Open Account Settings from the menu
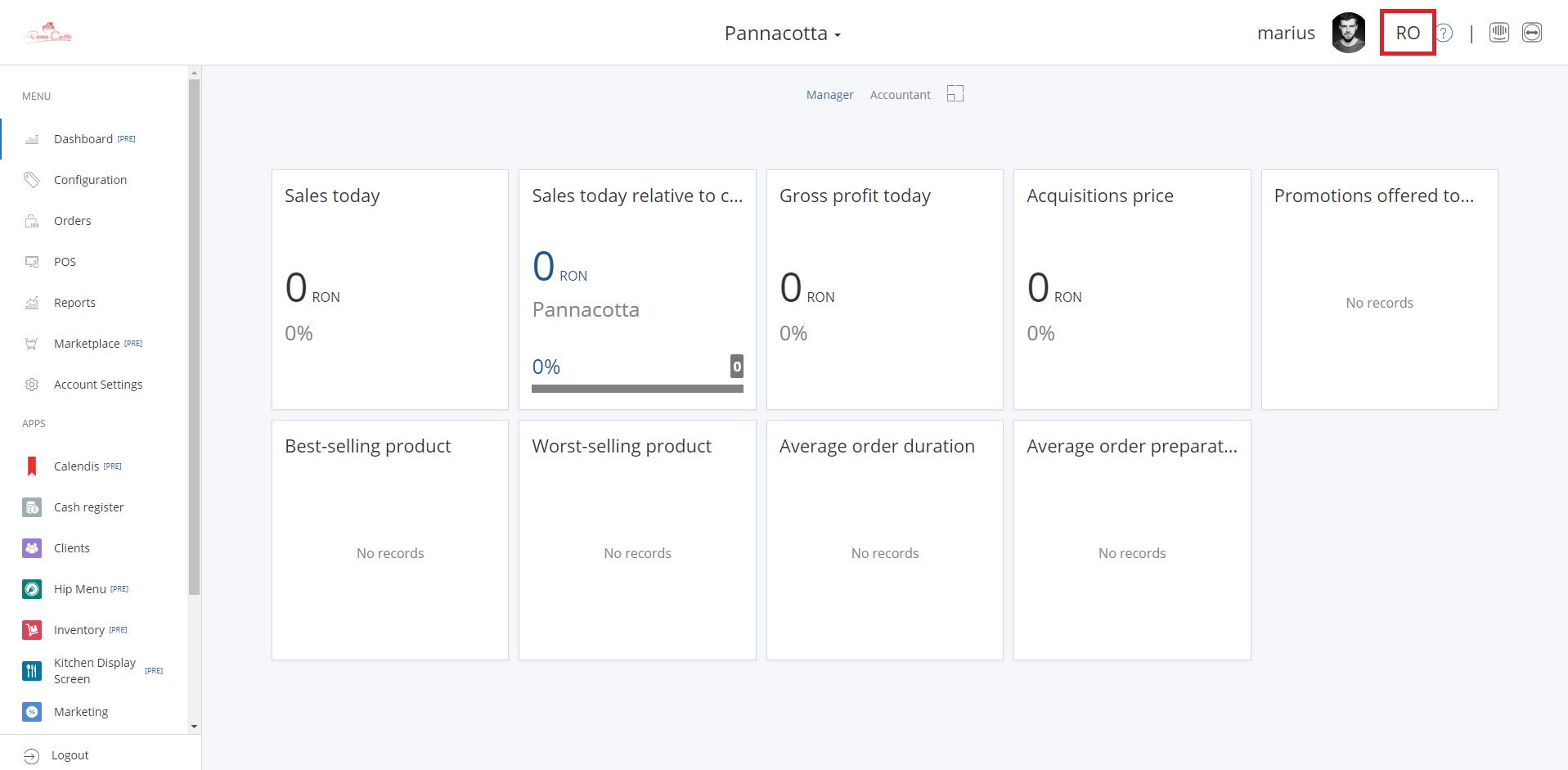1568x770 pixels. click(98, 385)
